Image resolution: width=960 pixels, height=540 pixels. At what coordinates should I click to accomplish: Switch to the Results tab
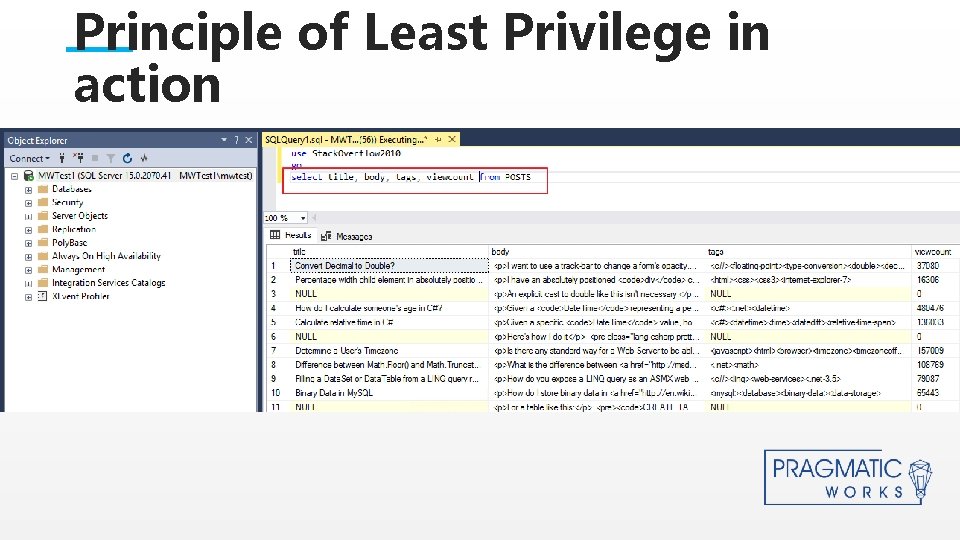tap(291, 235)
